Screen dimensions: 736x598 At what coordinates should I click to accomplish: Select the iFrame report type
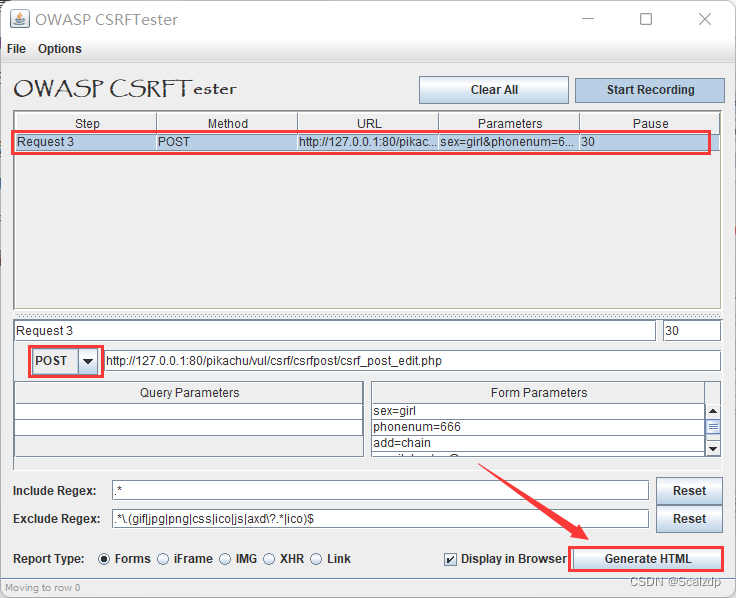(163, 559)
